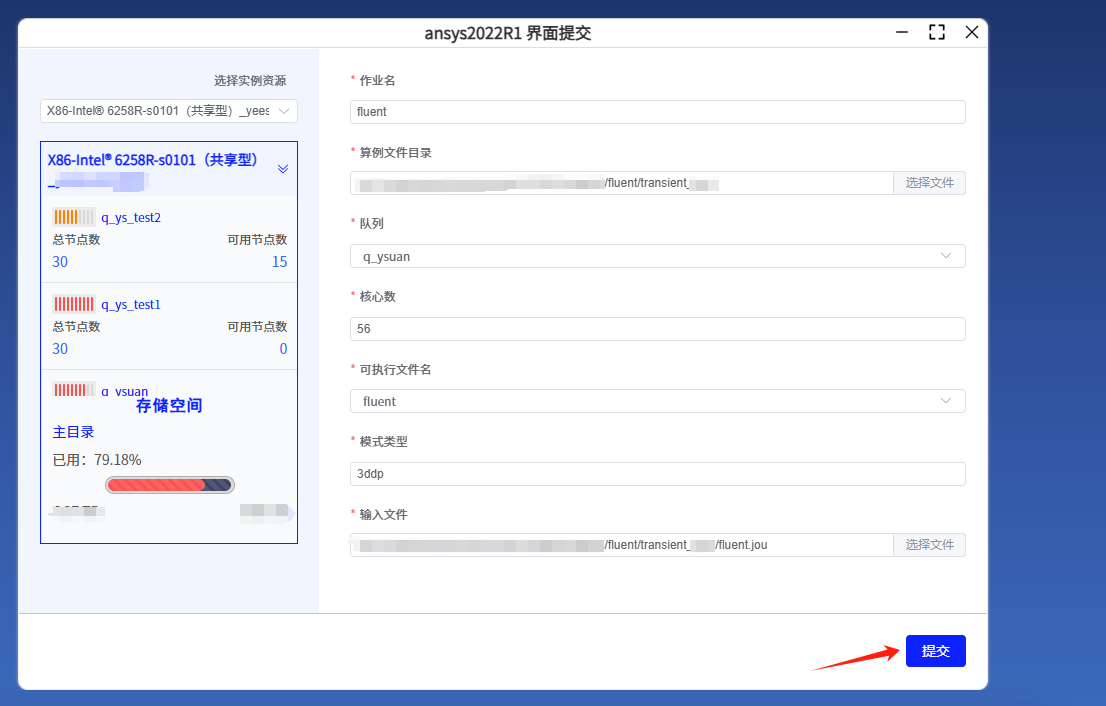1106x706 pixels.
Task: Open the 主目录 home directory link
Action: click(74, 432)
